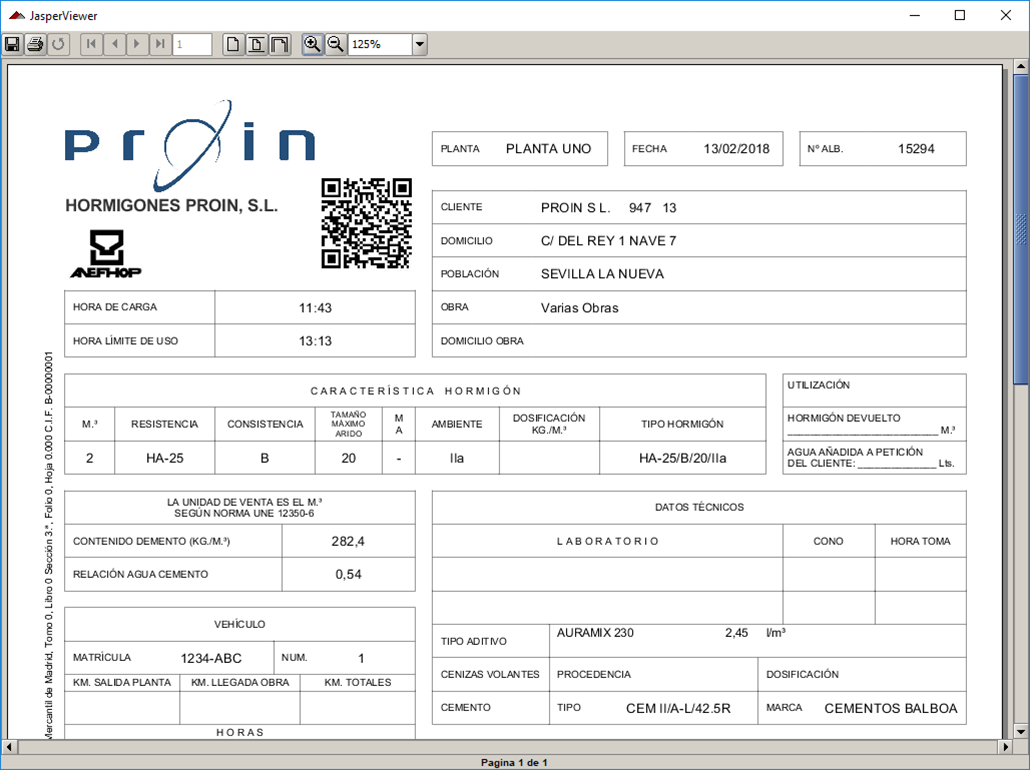This screenshot has height=770, width=1030.
Task: Click the resistance value HA-25
Action: click(x=164, y=459)
